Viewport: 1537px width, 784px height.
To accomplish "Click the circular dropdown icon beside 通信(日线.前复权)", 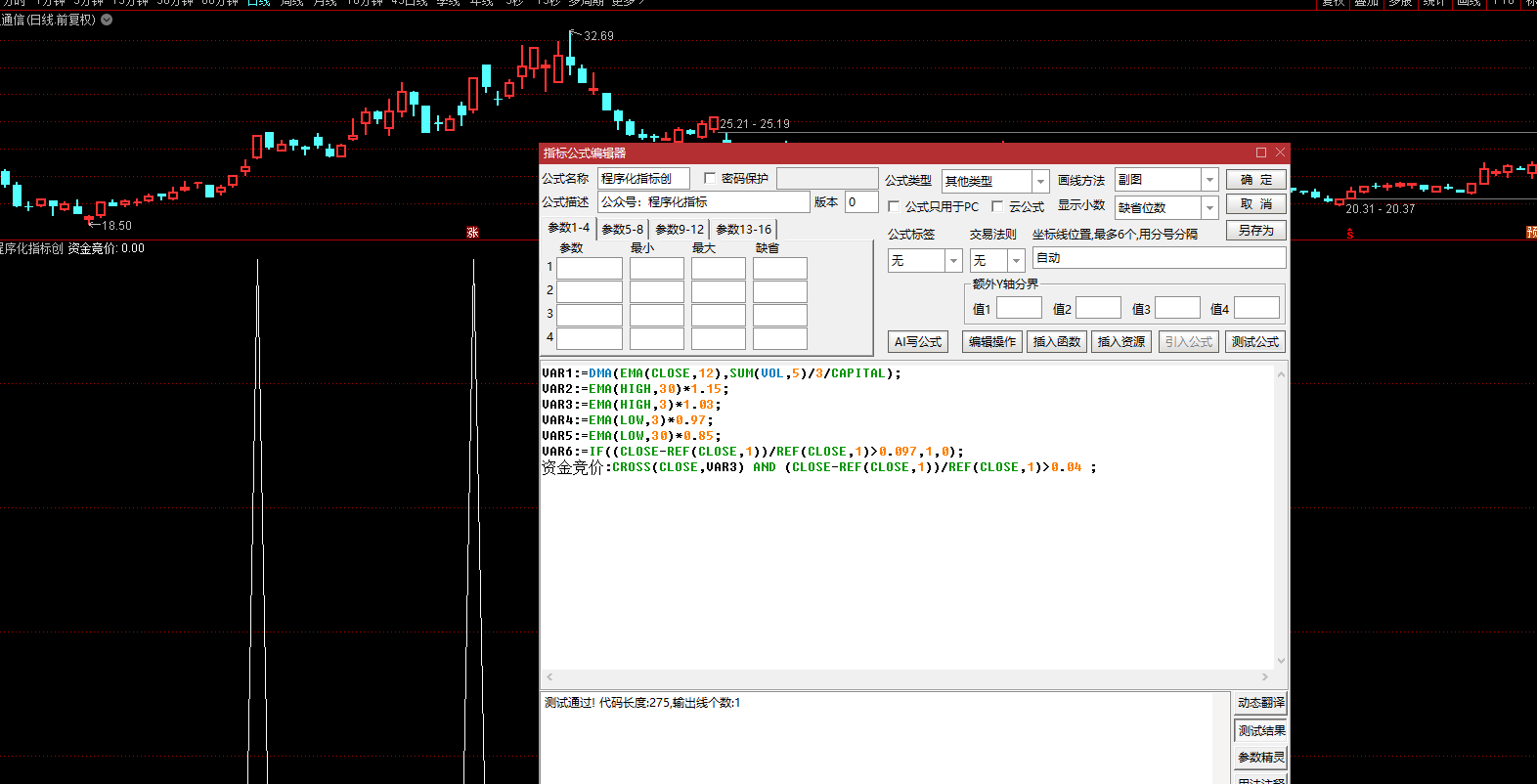I will coord(107,20).
